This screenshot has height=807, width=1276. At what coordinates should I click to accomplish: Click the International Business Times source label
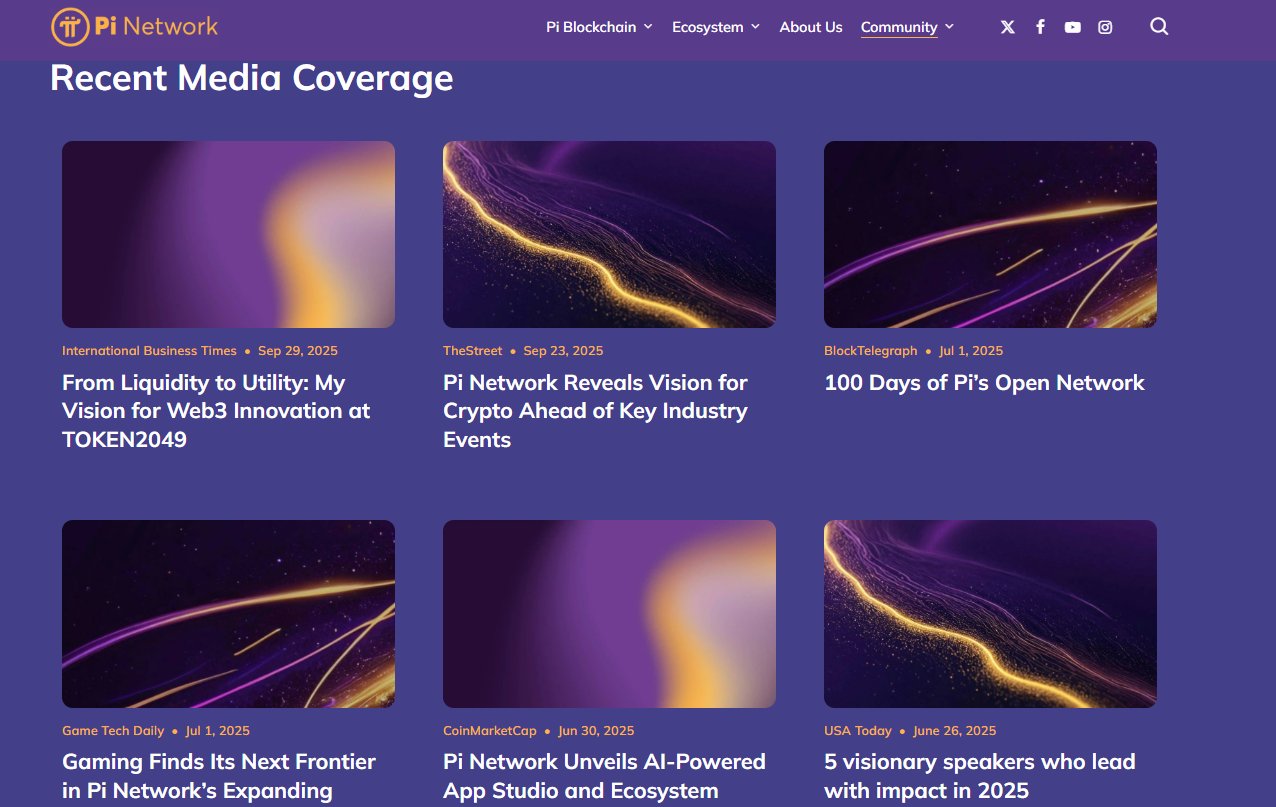149,351
